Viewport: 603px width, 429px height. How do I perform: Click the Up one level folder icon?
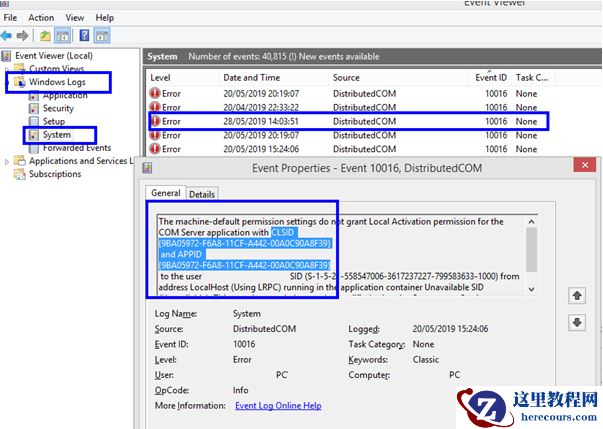tap(45, 36)
